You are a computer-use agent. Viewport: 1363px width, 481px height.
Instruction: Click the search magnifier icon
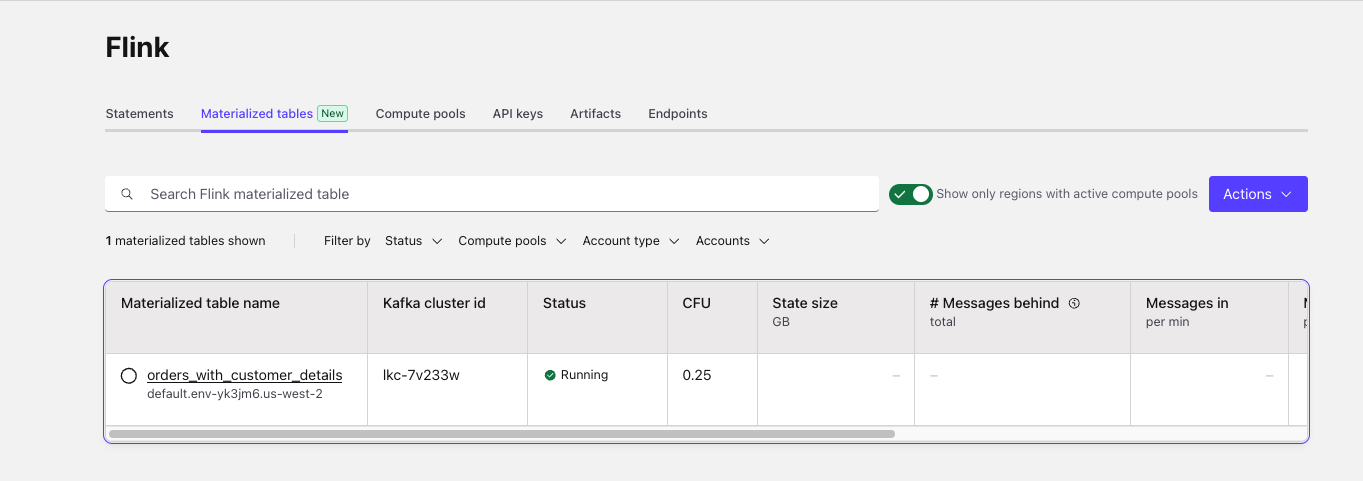(x=127, y=194)
